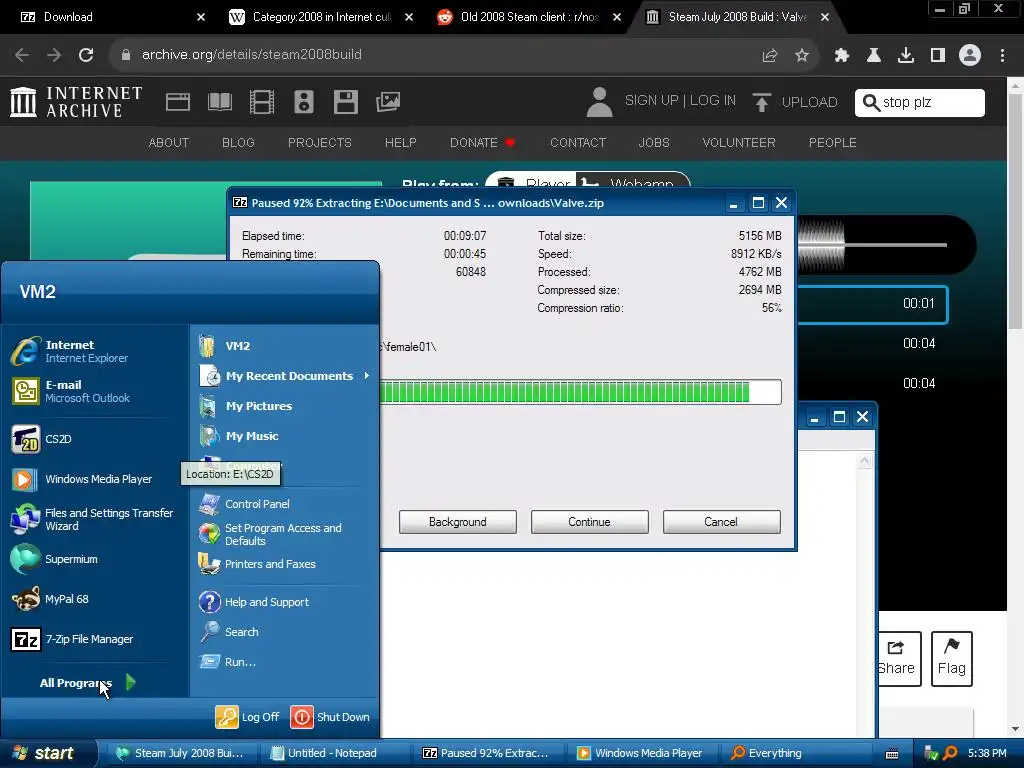Expand All Programs list
The width and height of the screenshot is (1024, 768).
(x=88, y=683)
